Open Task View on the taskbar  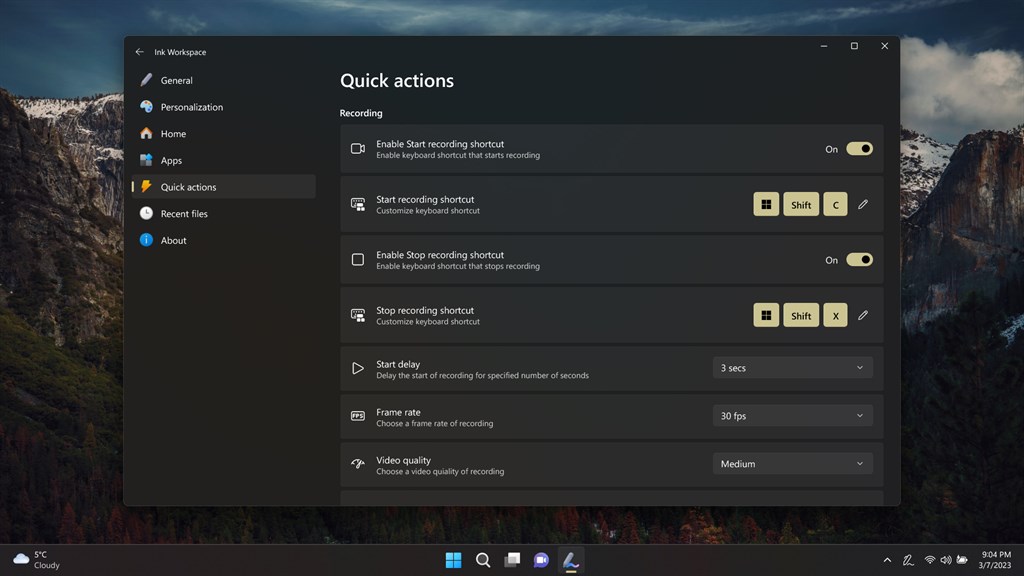(512, 560)
